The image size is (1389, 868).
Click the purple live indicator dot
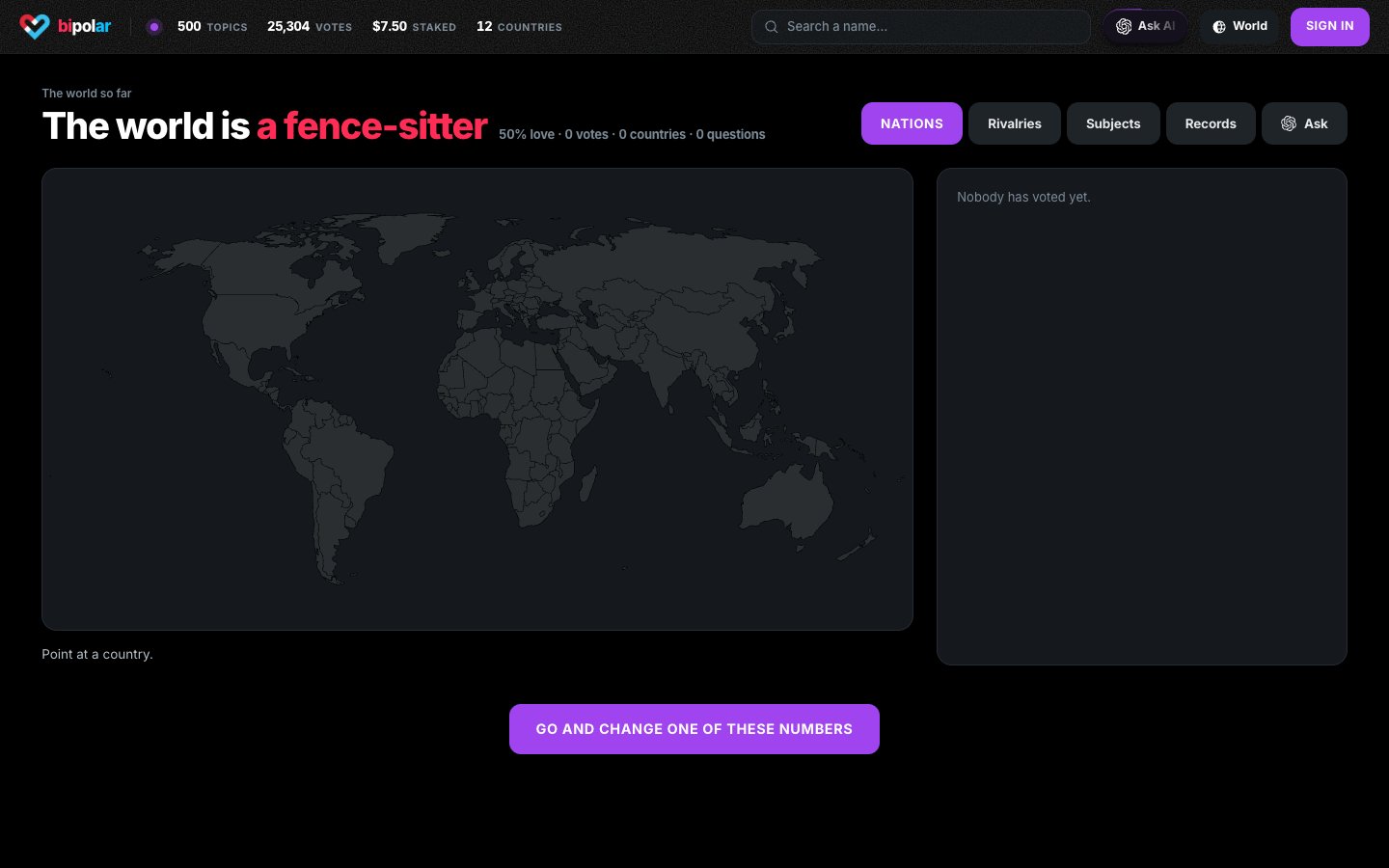pos(153,27)
